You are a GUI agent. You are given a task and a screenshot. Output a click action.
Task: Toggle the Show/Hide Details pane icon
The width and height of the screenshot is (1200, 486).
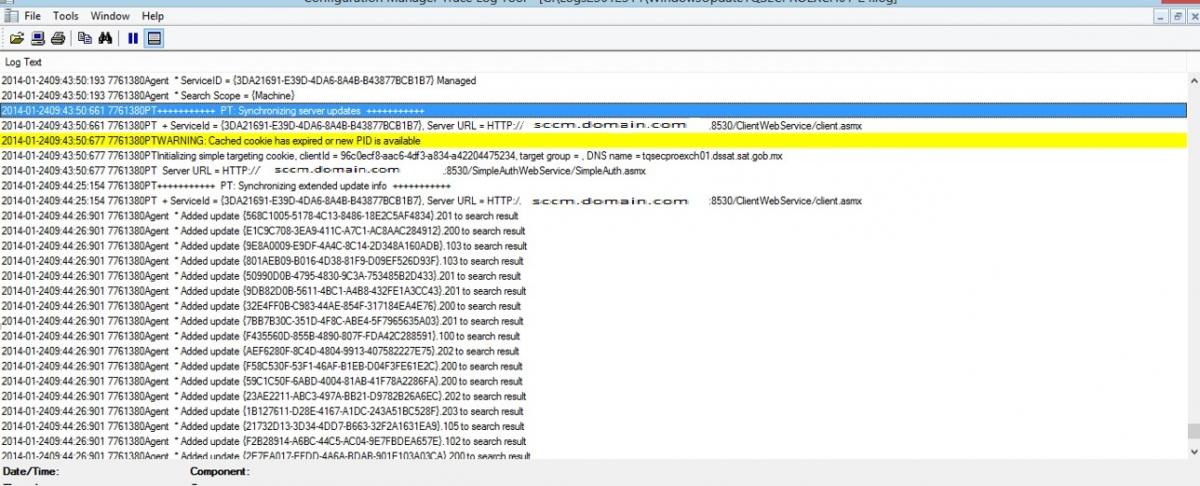154,39
